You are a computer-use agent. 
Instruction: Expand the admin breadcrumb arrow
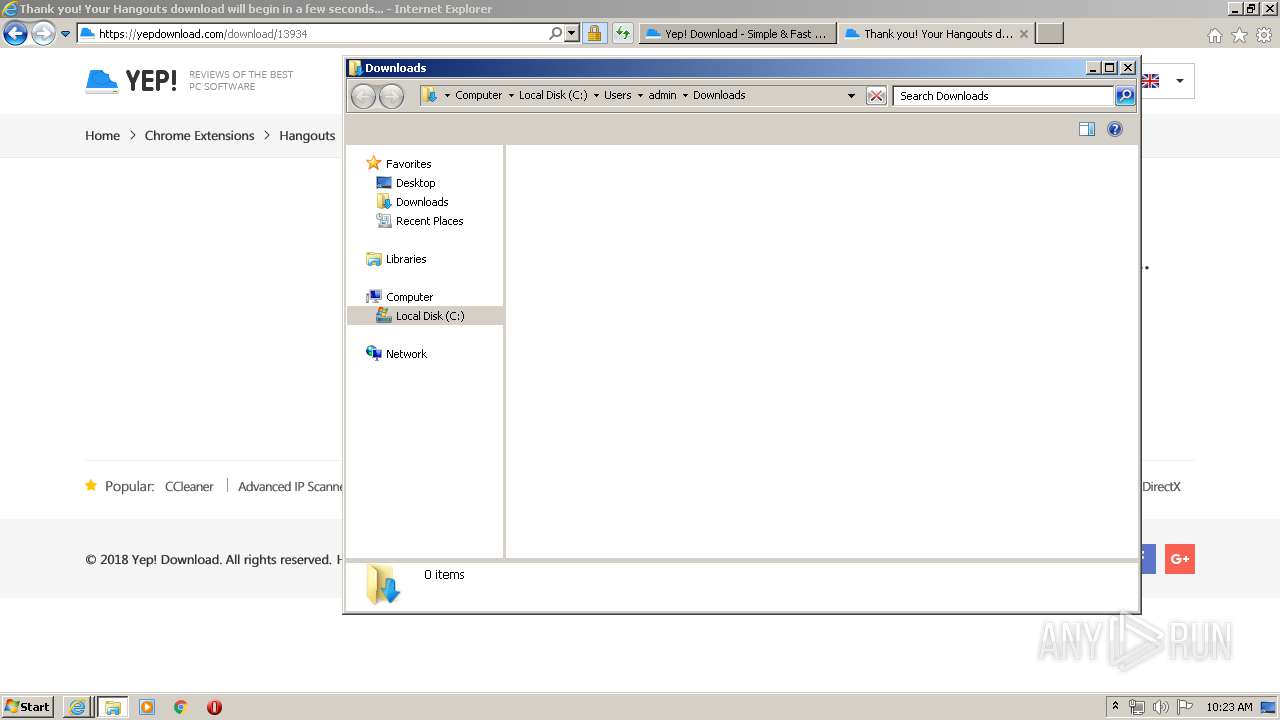pyautogui.click(x=685, y=96)
